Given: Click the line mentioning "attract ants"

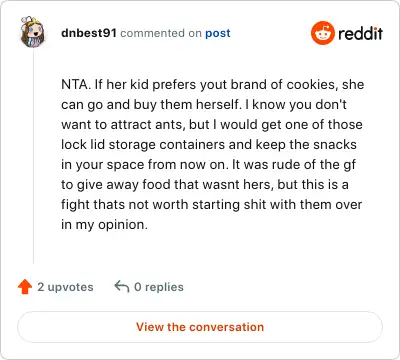Looking at the screenshot, I should tap(212, 125).
